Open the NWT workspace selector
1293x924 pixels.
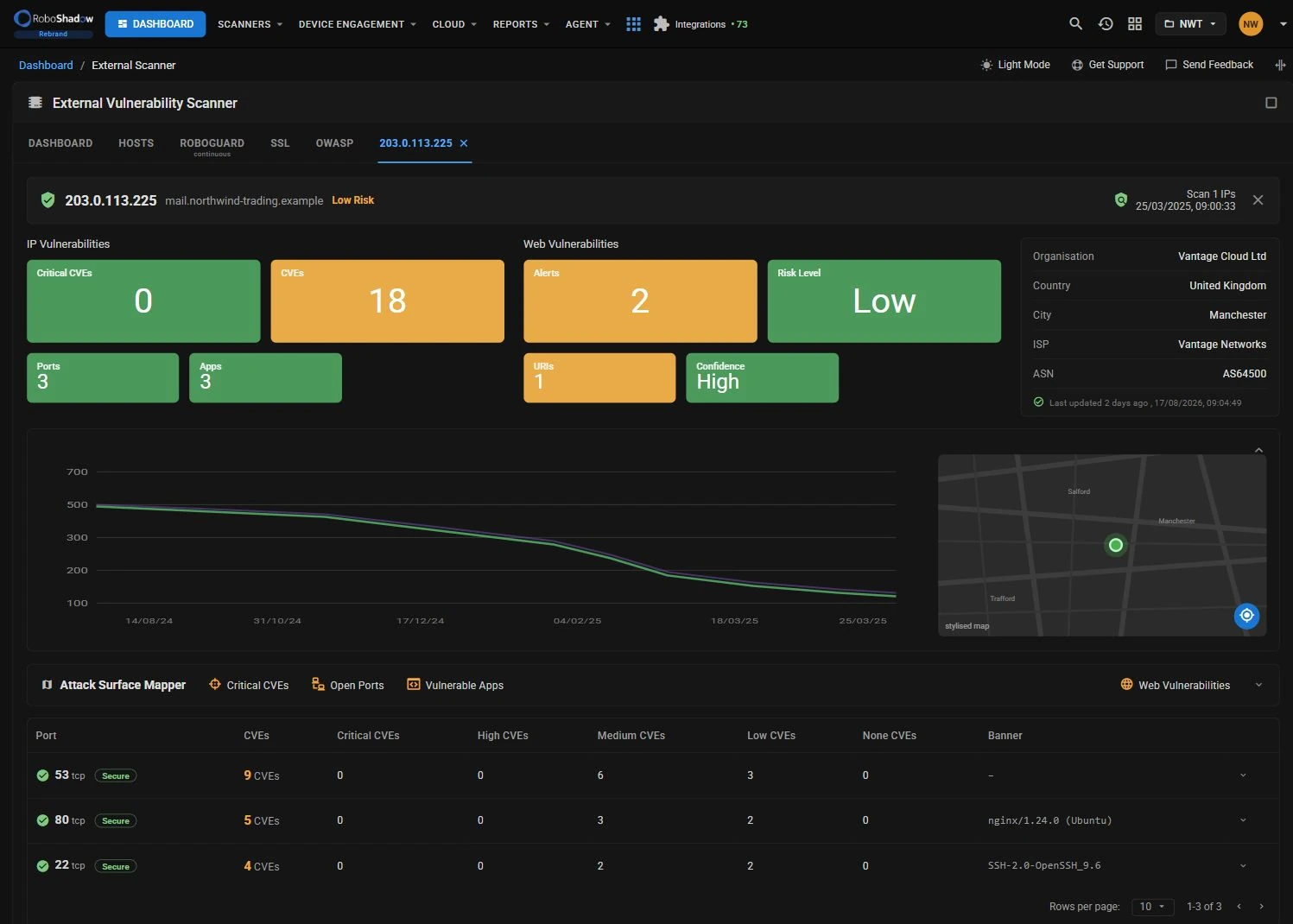(x=1191, y=24)
